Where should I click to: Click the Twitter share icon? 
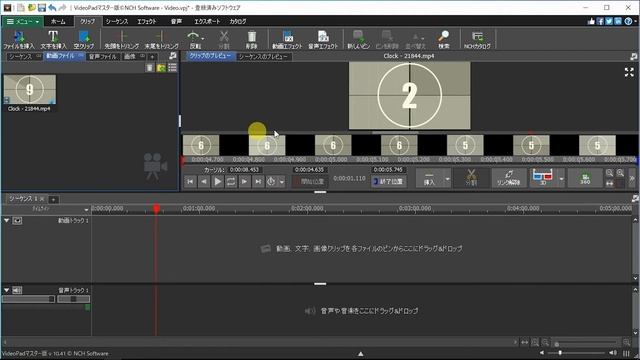(609, 21)
